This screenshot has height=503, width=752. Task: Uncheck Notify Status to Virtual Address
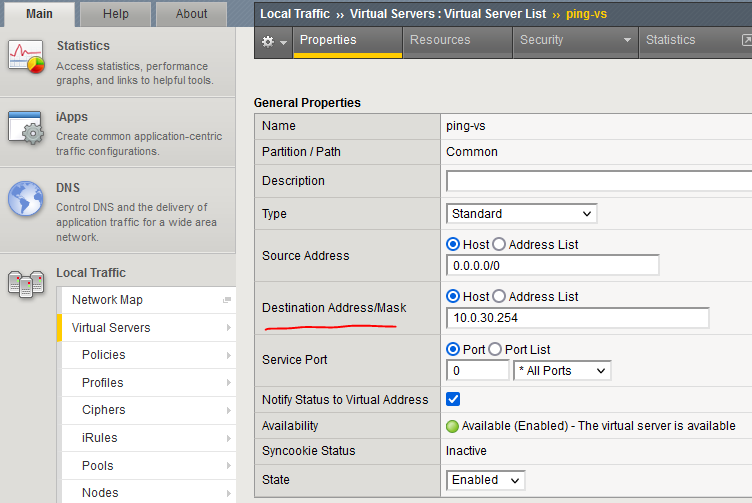[453, 399]
